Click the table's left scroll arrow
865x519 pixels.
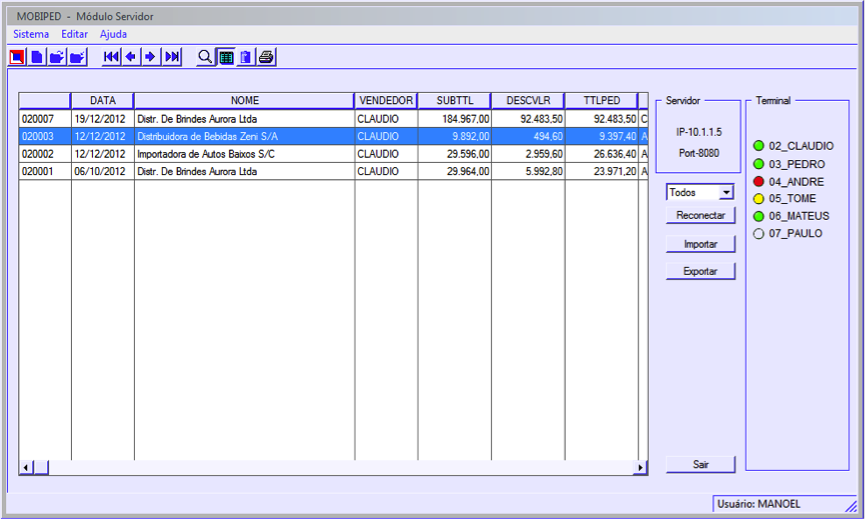coord(25,468)
